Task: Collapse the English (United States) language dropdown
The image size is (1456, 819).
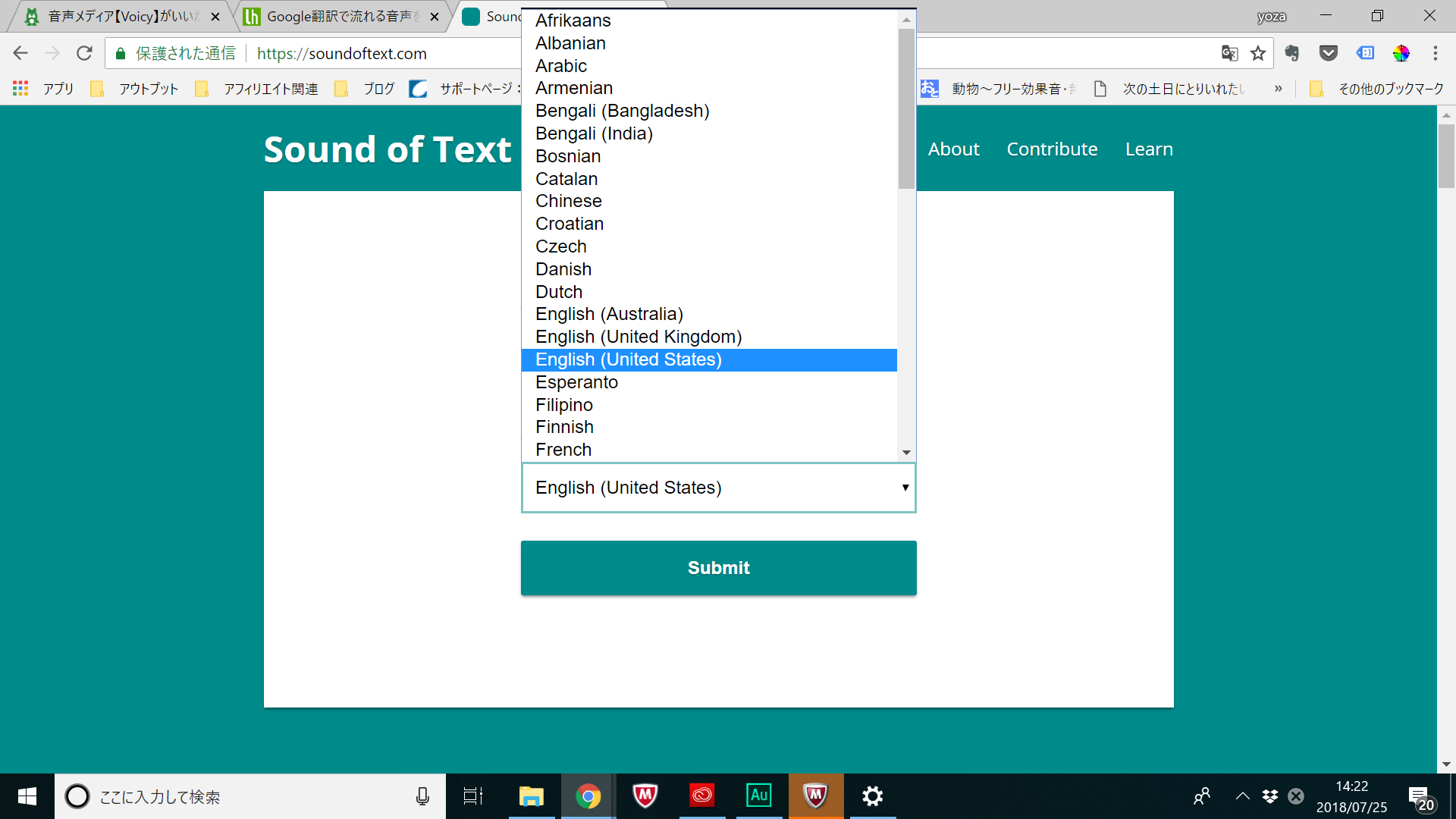Action: 718,488
